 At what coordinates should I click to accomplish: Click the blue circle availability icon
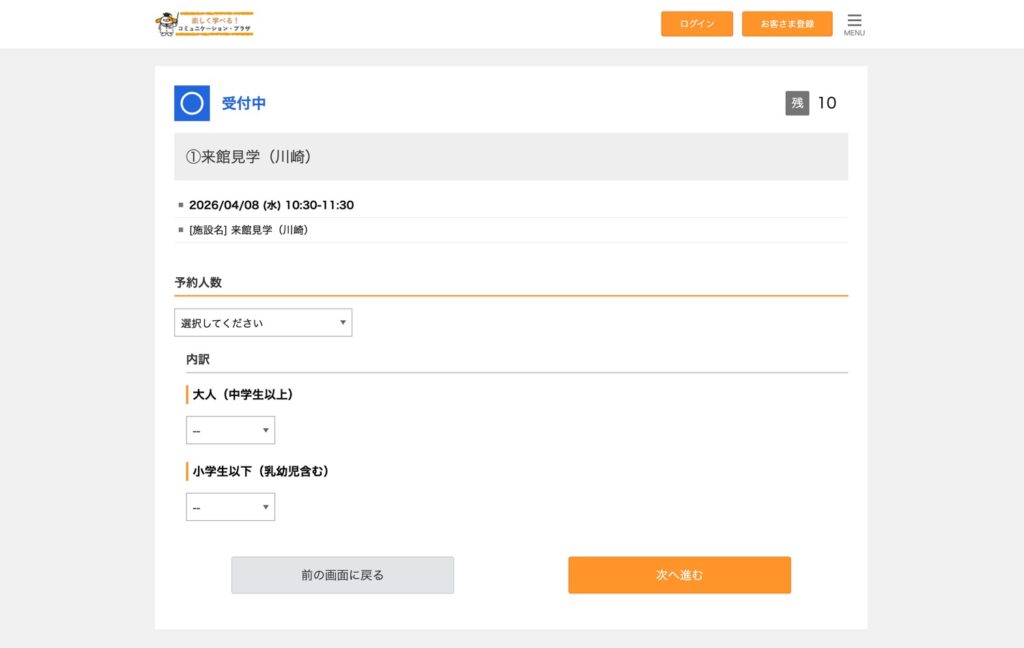pos(192,103)
